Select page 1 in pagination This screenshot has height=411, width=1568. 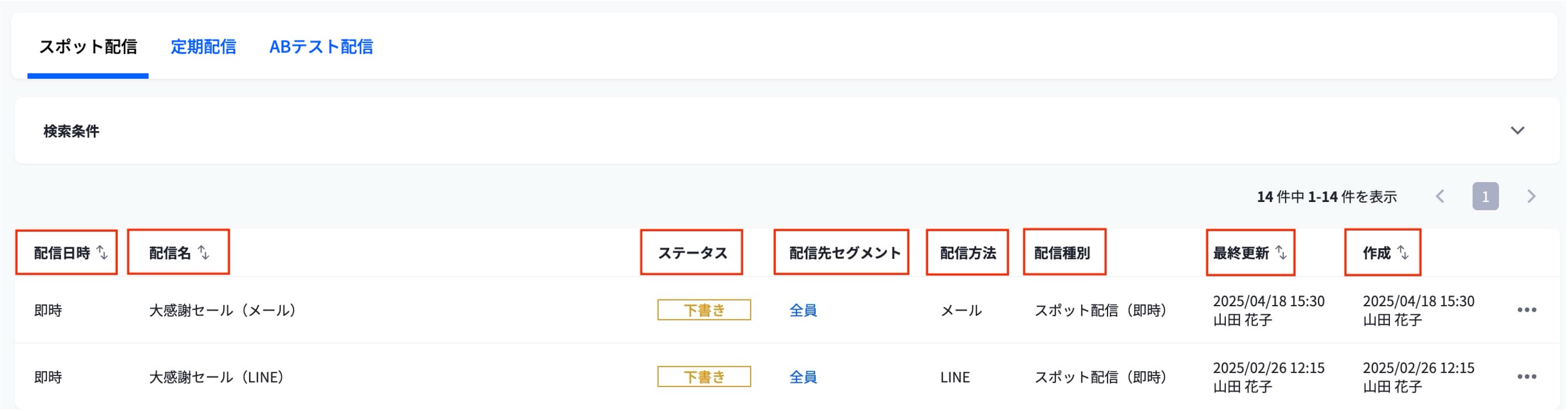tap(1485, 196)
